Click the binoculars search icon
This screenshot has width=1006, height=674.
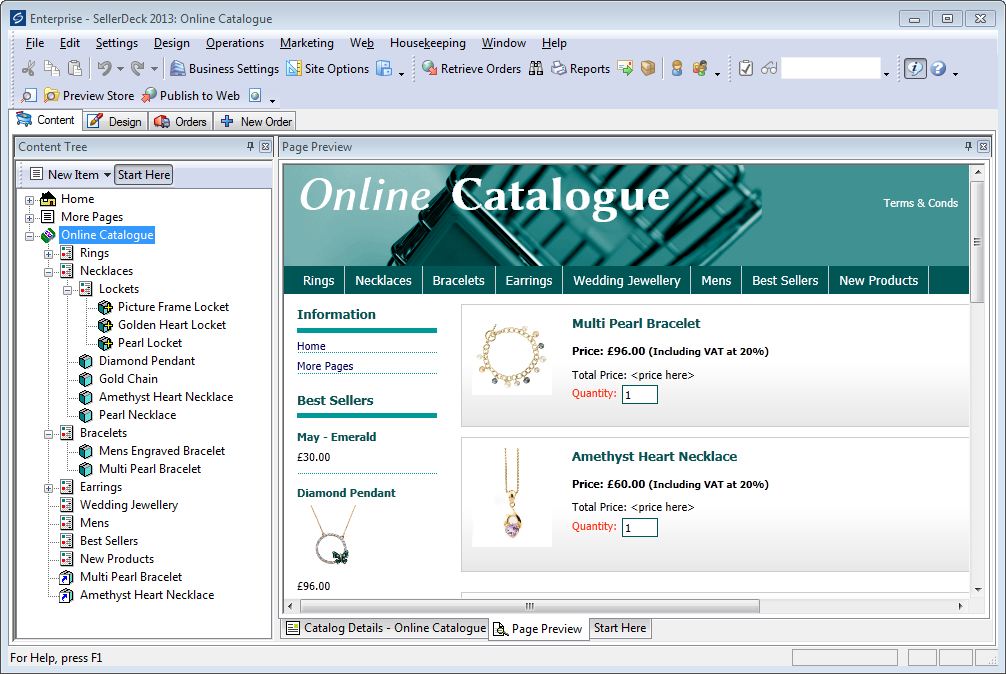[536, 69]
